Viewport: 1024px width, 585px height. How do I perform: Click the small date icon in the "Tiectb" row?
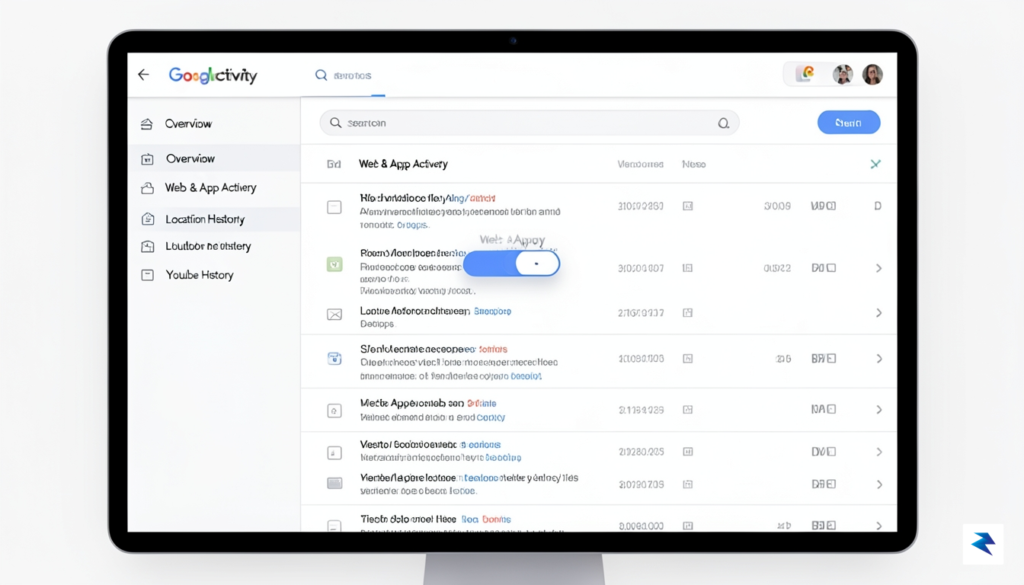point(688,526)
